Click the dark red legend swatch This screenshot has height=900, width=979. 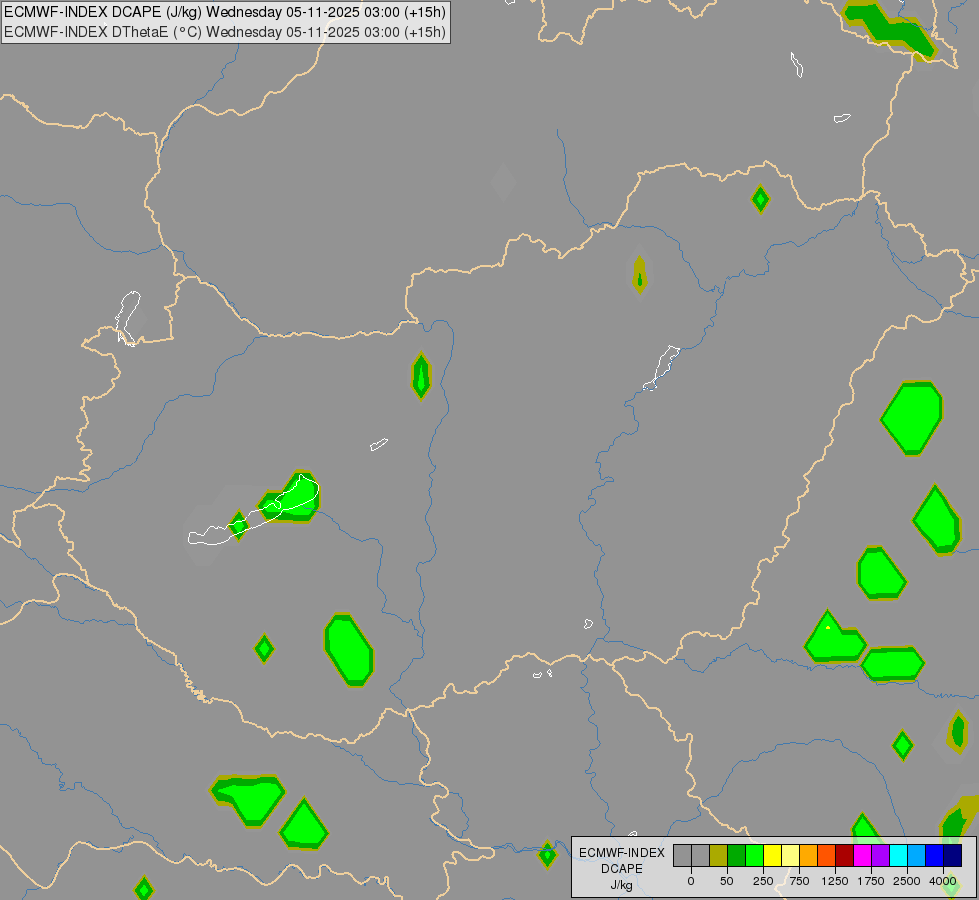click(x=845, y=855)
